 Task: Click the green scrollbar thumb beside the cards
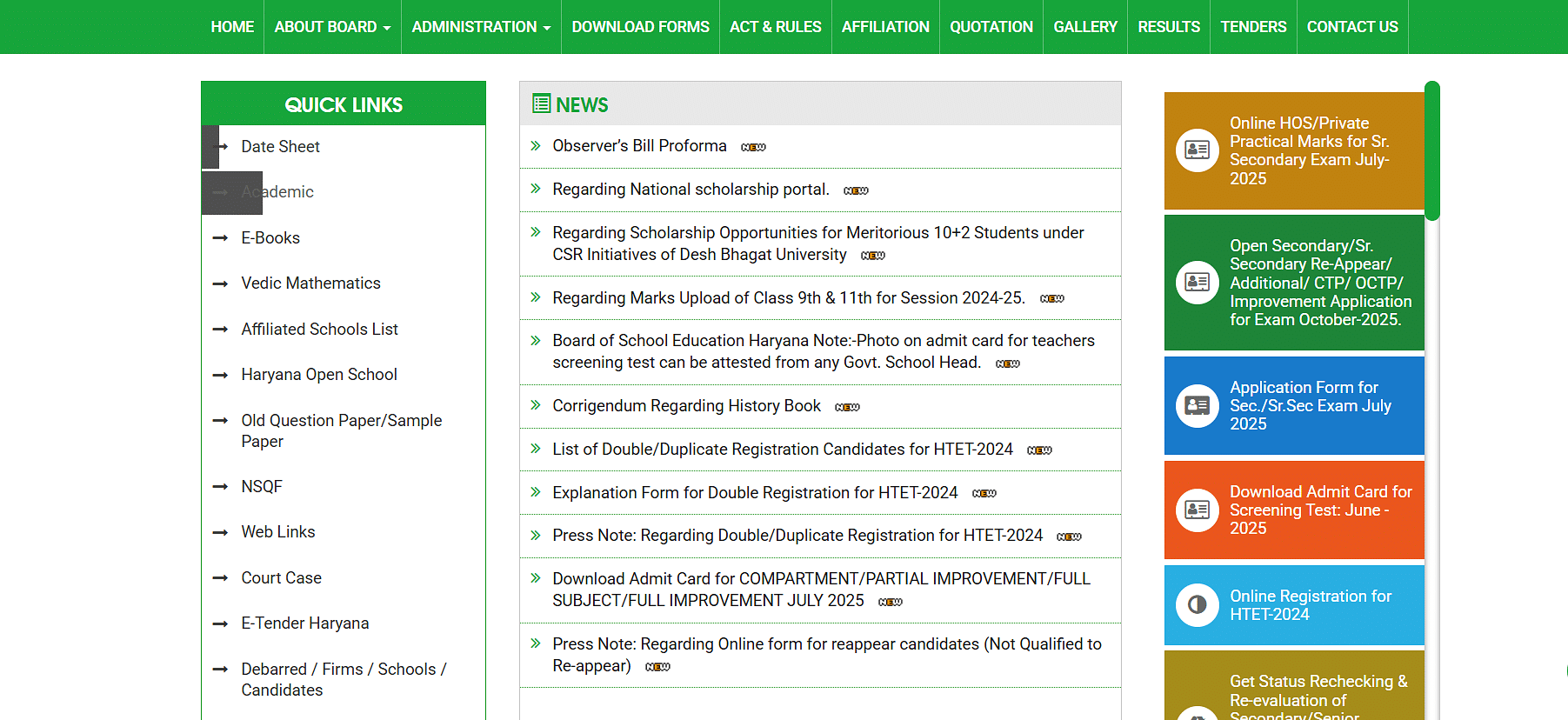pyautogui.click(x=1432, y=150)
